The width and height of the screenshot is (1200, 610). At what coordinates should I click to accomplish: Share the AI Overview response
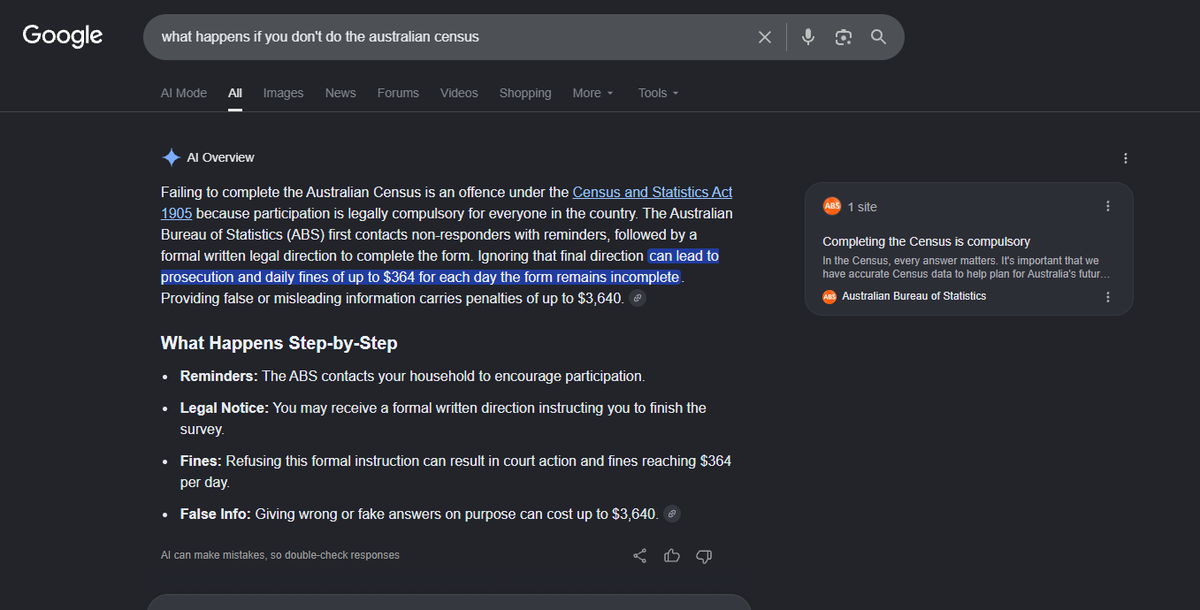click(x=640, y=556)
